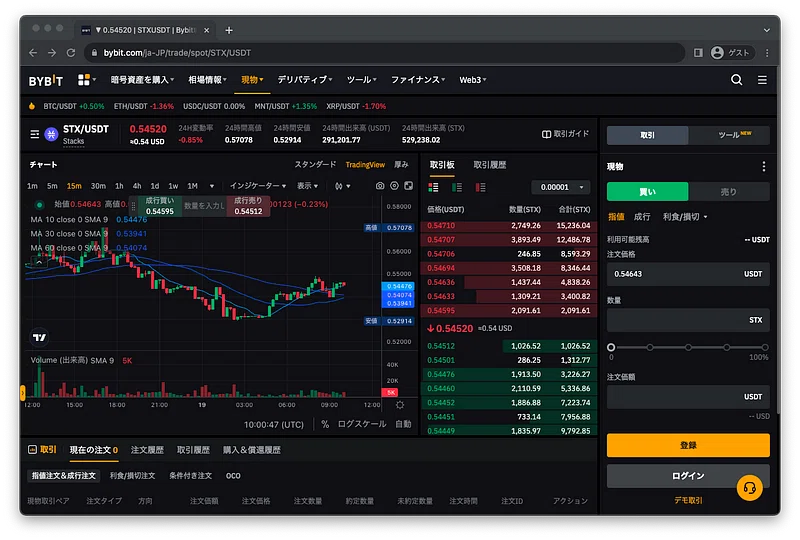Click the quantity percentage slider handle

(611, 348)
